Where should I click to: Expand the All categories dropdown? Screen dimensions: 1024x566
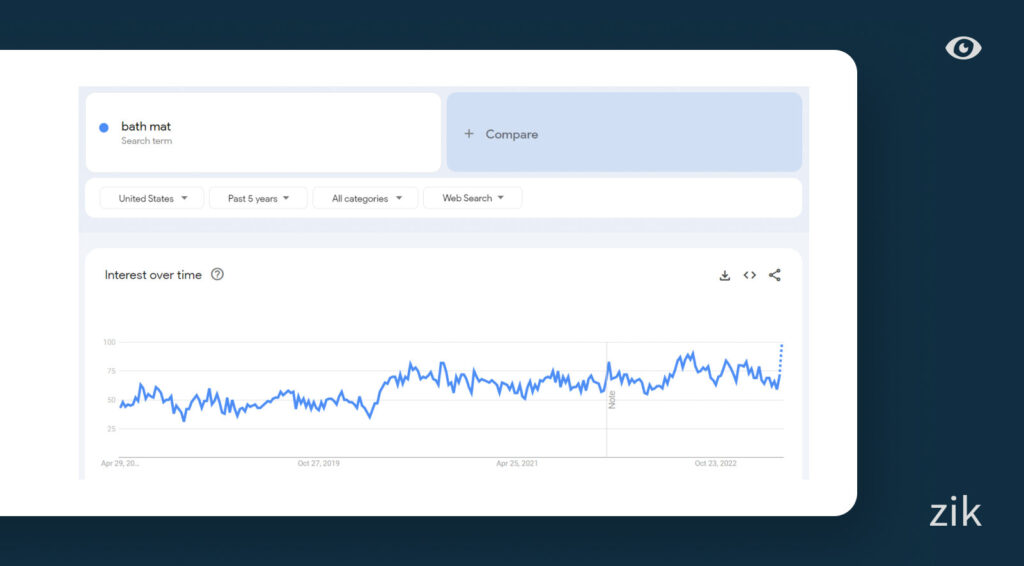pyautogui.click(x=366, y=198)
